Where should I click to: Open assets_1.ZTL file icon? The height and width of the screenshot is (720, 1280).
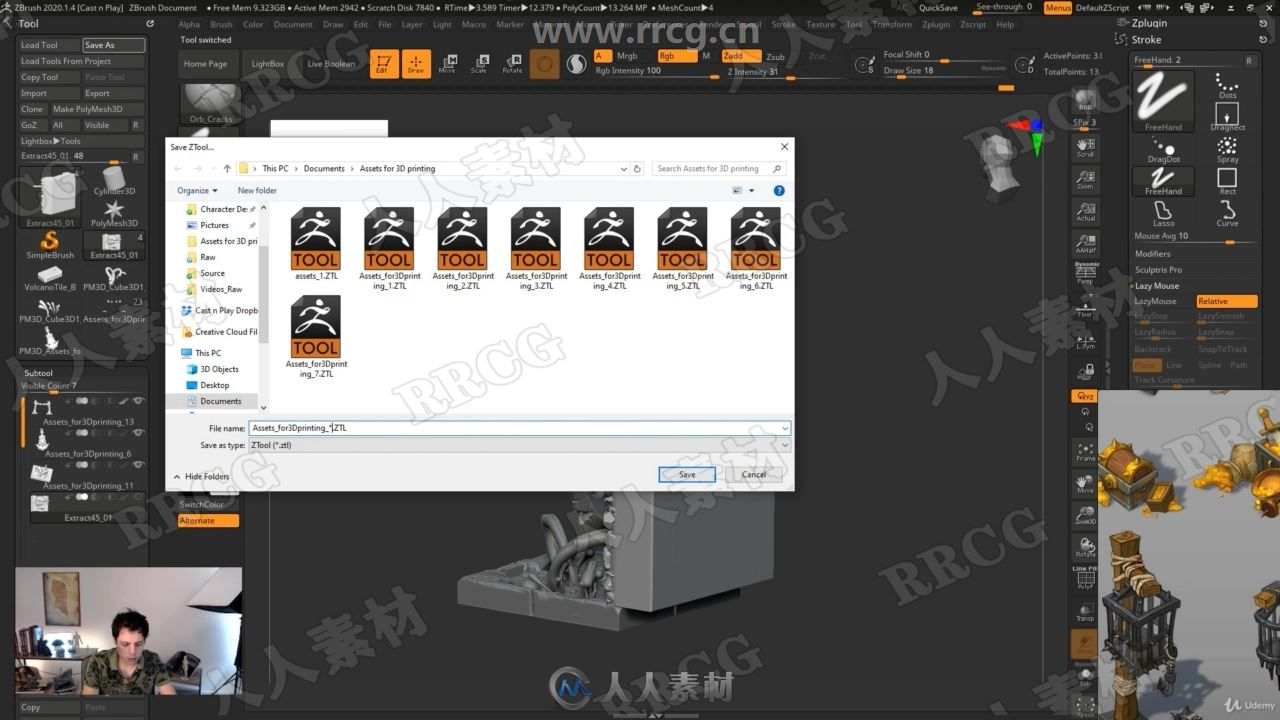pos(316,244)
